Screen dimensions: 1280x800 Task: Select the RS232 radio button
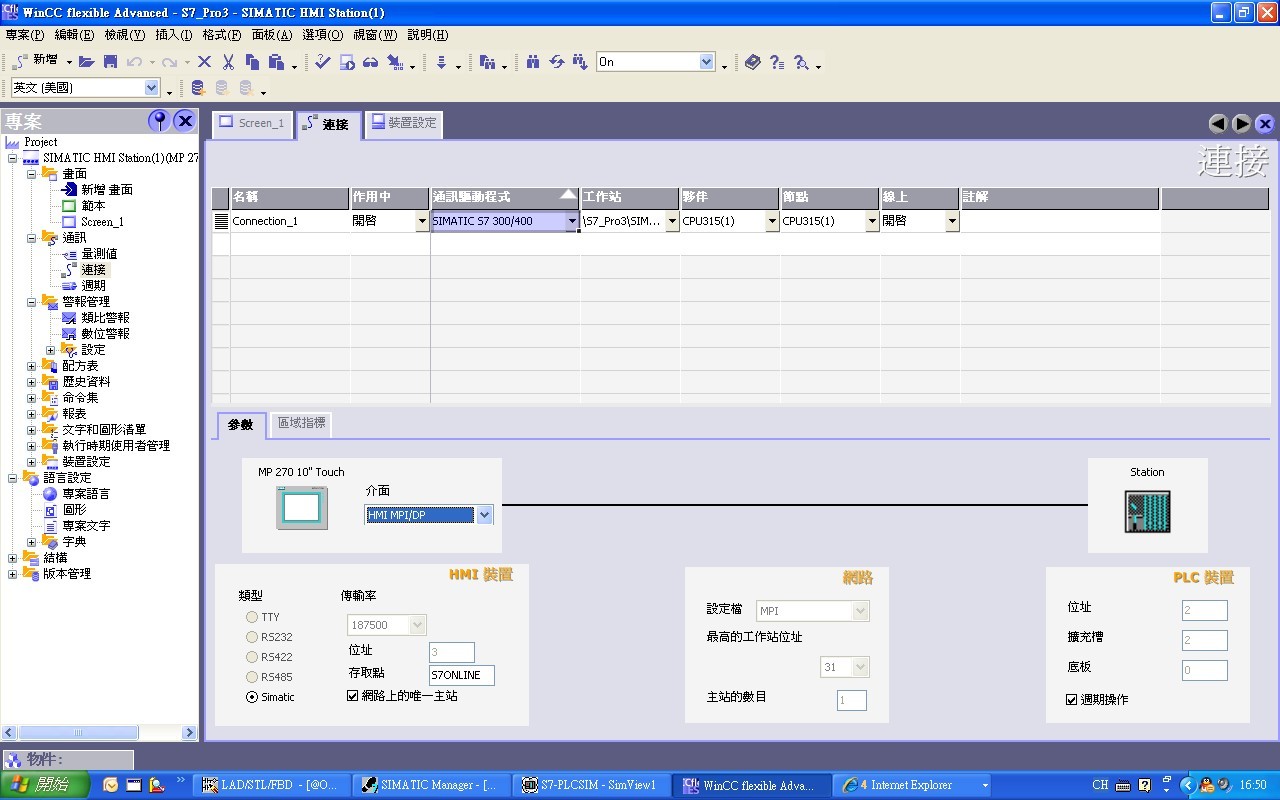coord(252,637)
